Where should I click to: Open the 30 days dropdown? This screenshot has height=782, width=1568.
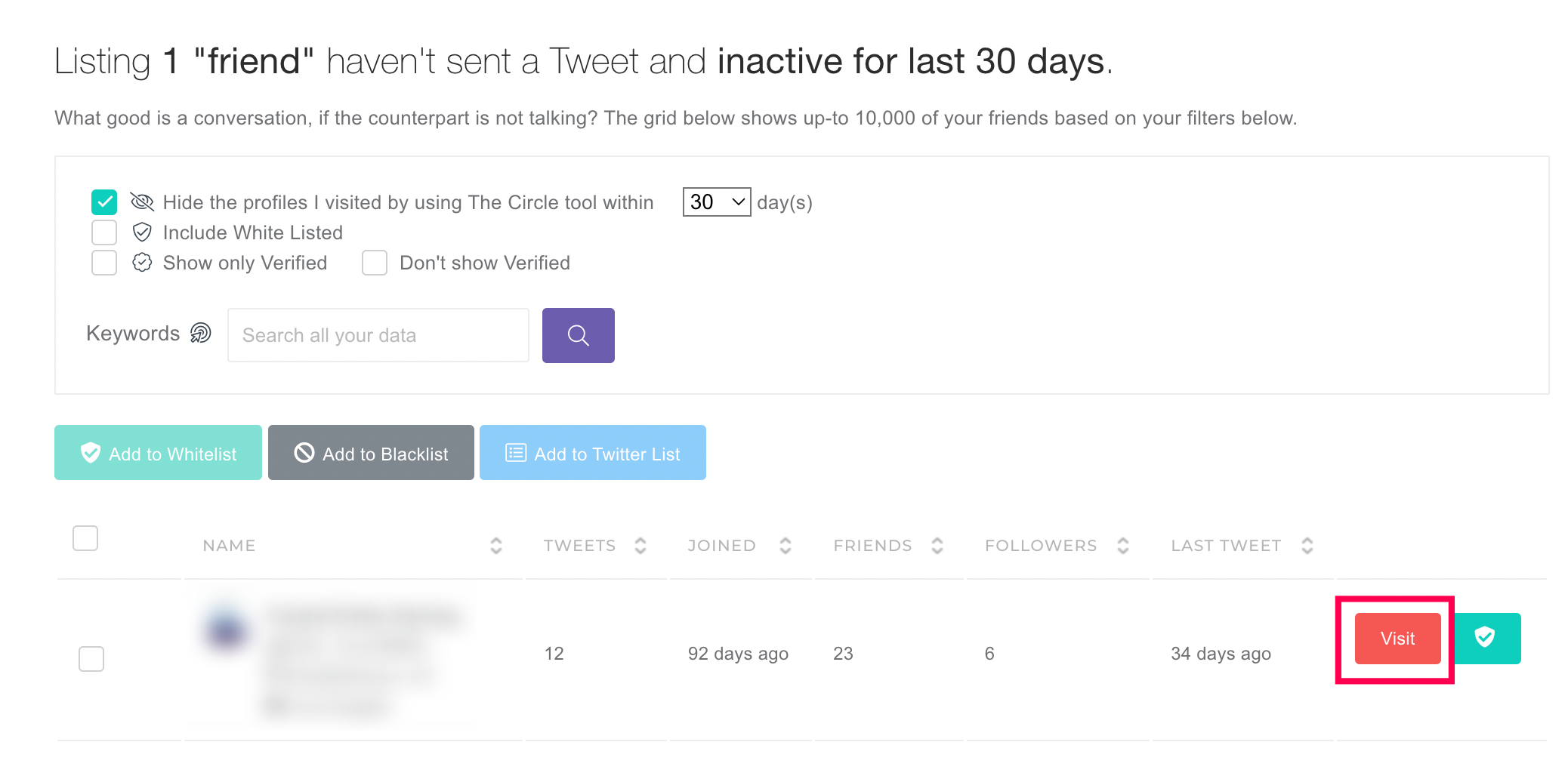coord(716,202)
